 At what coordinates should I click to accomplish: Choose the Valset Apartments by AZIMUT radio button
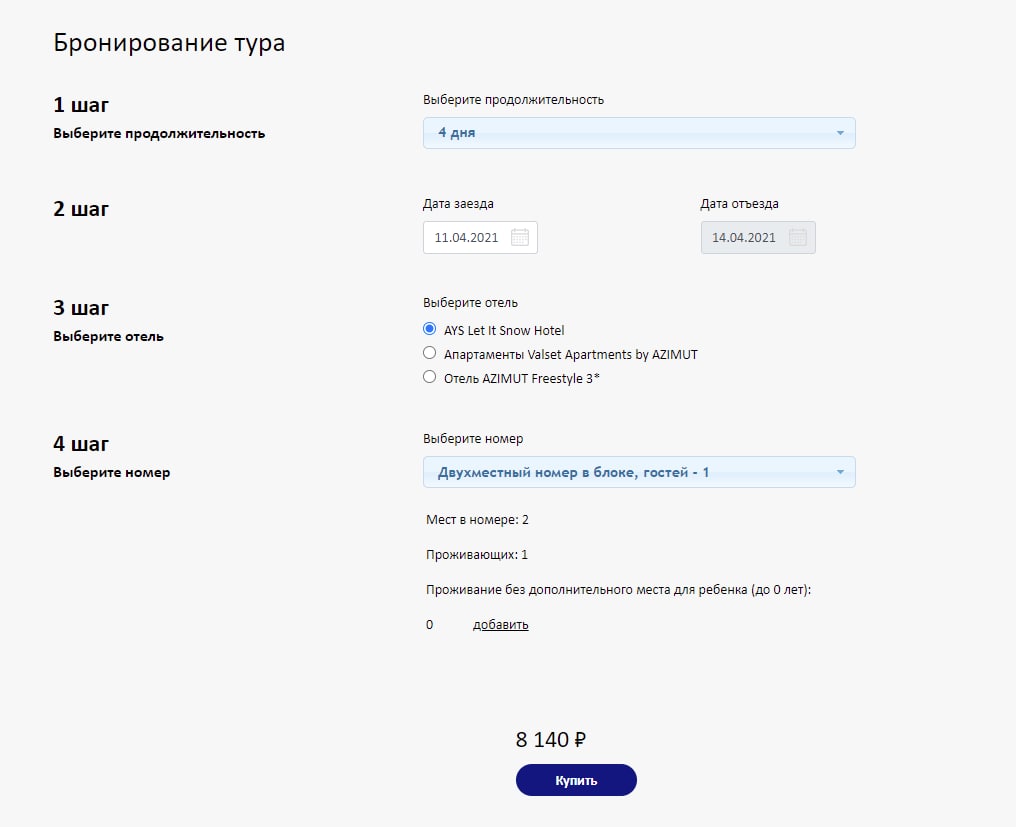click(429, 353)
